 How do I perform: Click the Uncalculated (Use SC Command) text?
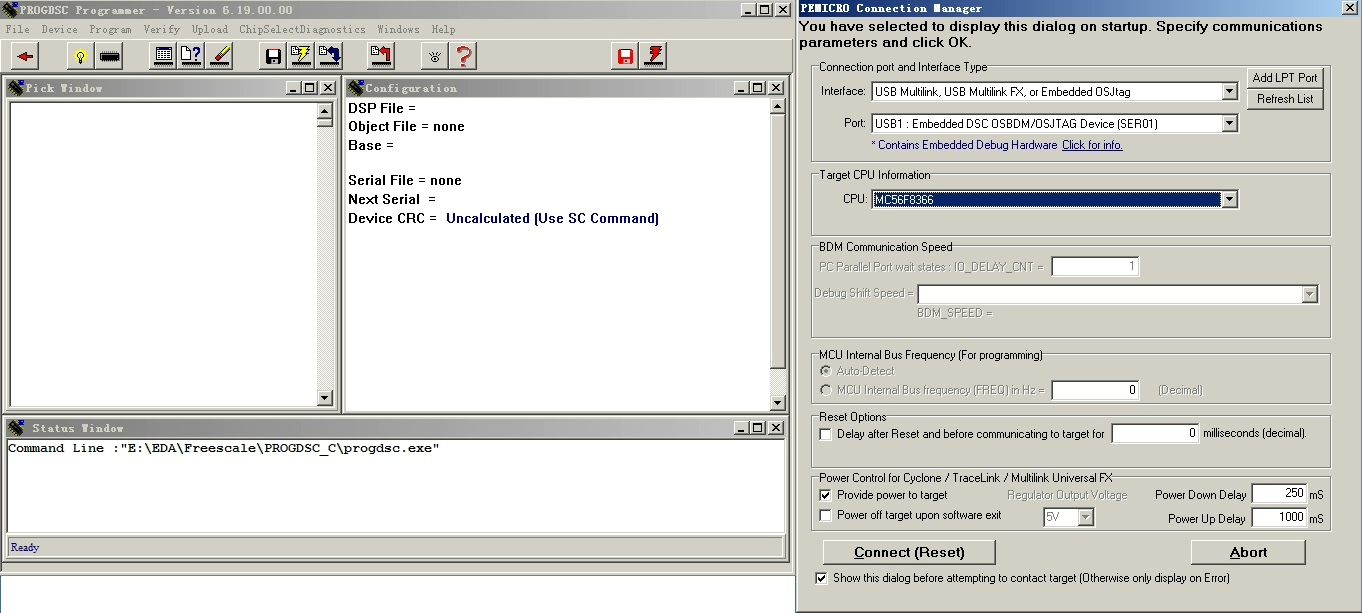(x=552, y=218)
